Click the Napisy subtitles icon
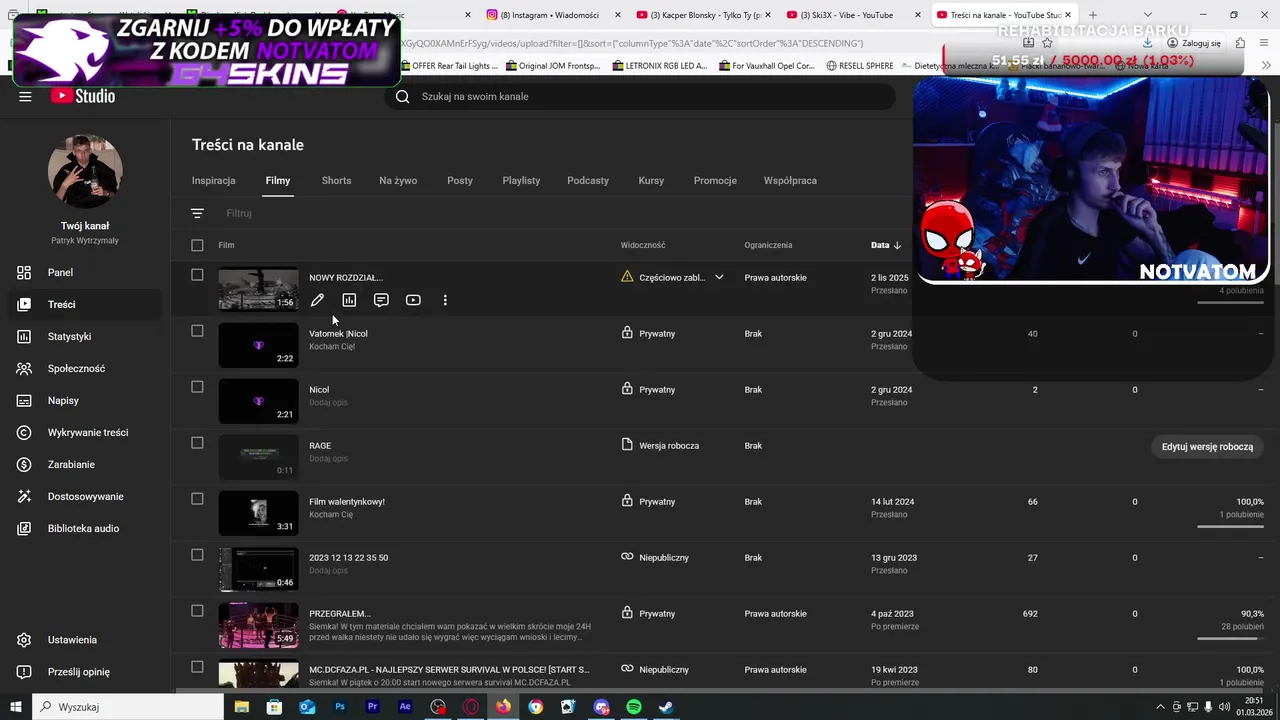 (x=25, y=400)
